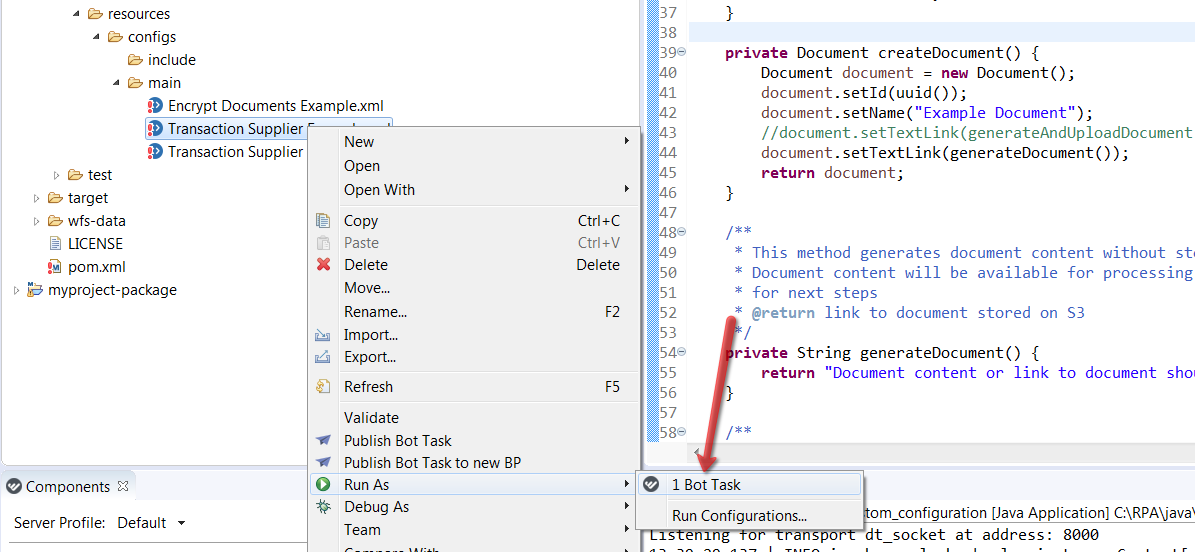Click the Copy menu icon

[323, 221]
